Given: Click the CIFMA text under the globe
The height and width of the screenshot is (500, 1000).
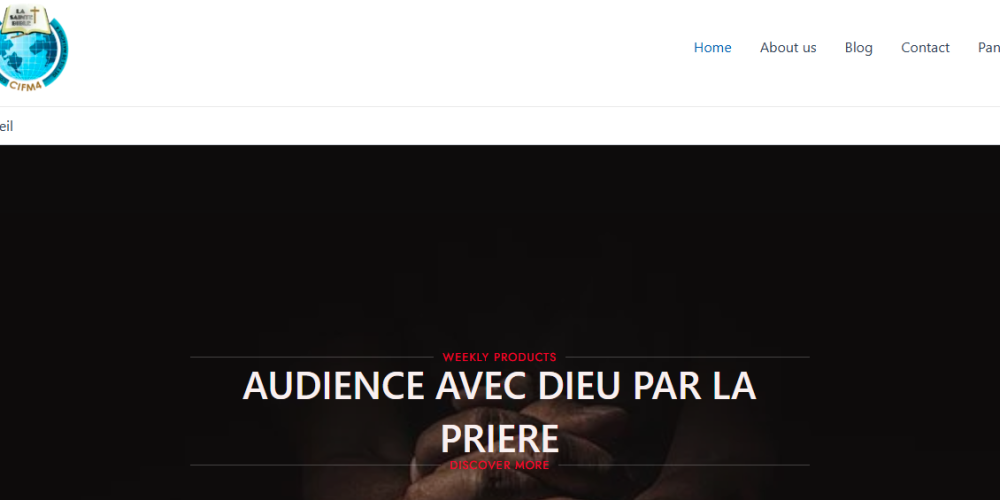Looking at the screenshot, I should pyautogui.click(x=27, y=84).
